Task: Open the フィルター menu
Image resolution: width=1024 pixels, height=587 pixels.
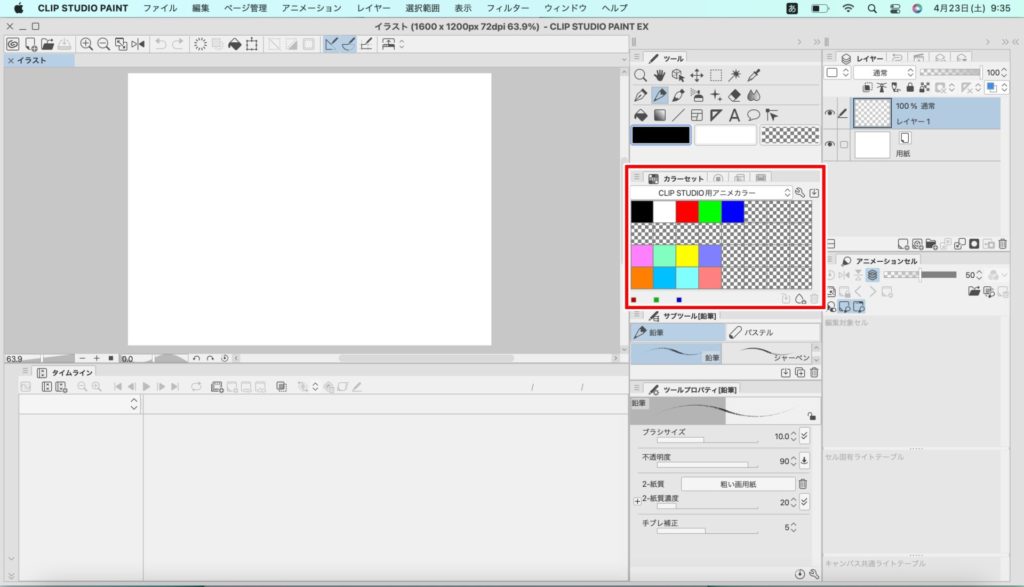Action: tap(508, 8)
